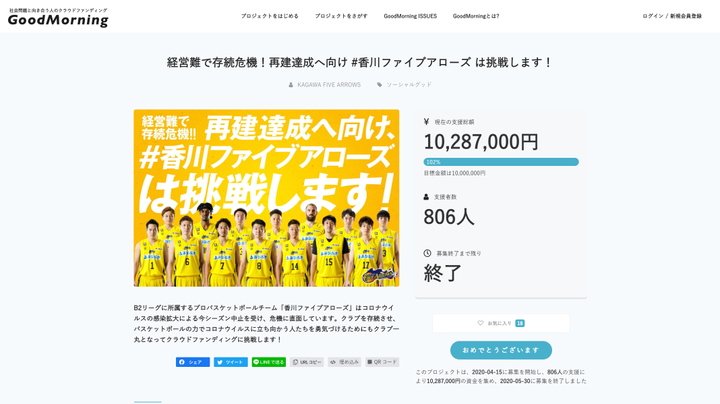Viewport: 720px width, 404px height.
Task: Tweet project with ツイート button
Action: click(231, 362)
